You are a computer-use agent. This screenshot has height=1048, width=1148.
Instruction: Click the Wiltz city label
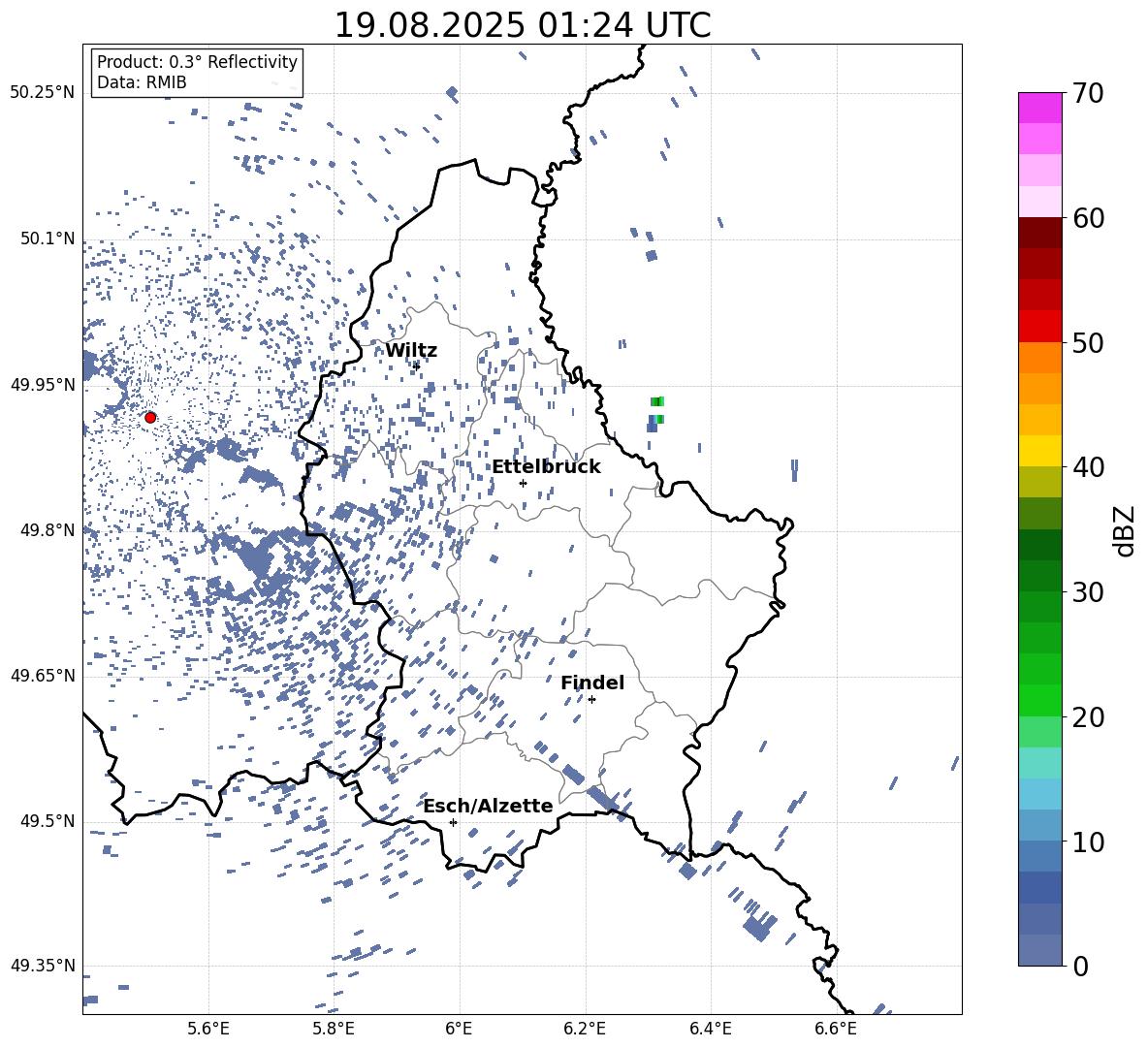411,350
